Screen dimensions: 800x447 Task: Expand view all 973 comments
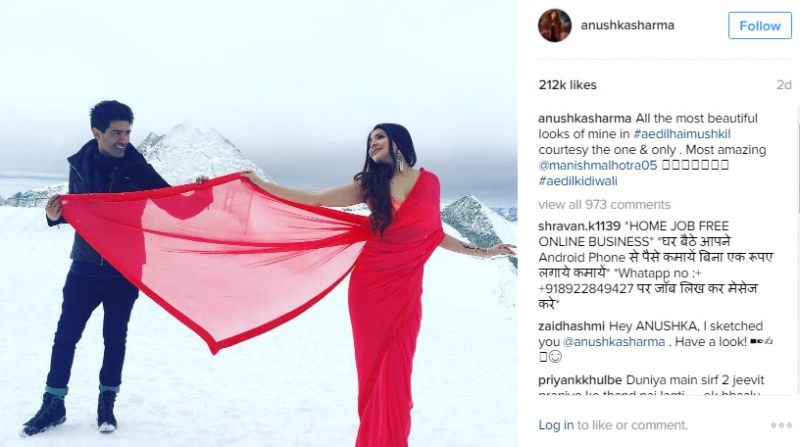pos(604,205)
